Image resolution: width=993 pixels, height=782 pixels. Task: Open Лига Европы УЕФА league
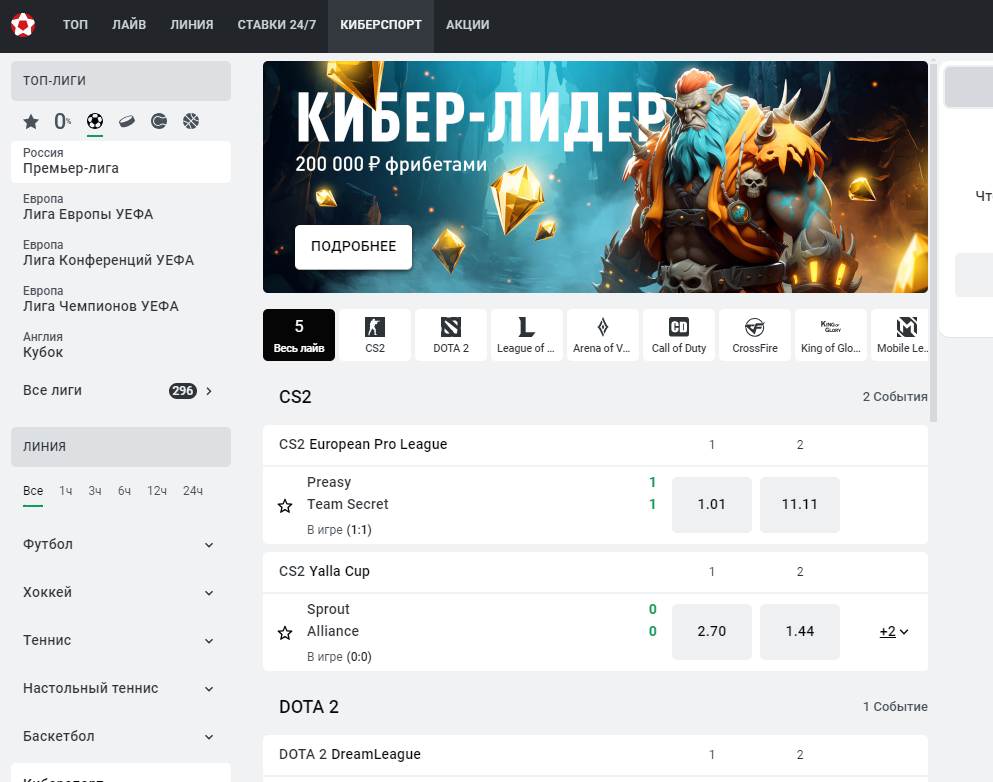pos(120,207)
